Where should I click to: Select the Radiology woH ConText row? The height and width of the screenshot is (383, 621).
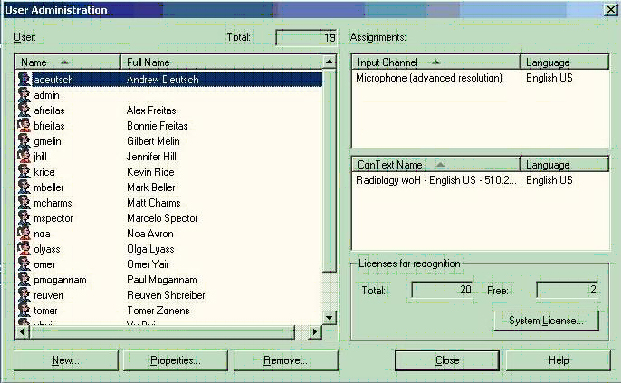pyautogui.click(x=480, y=180)
